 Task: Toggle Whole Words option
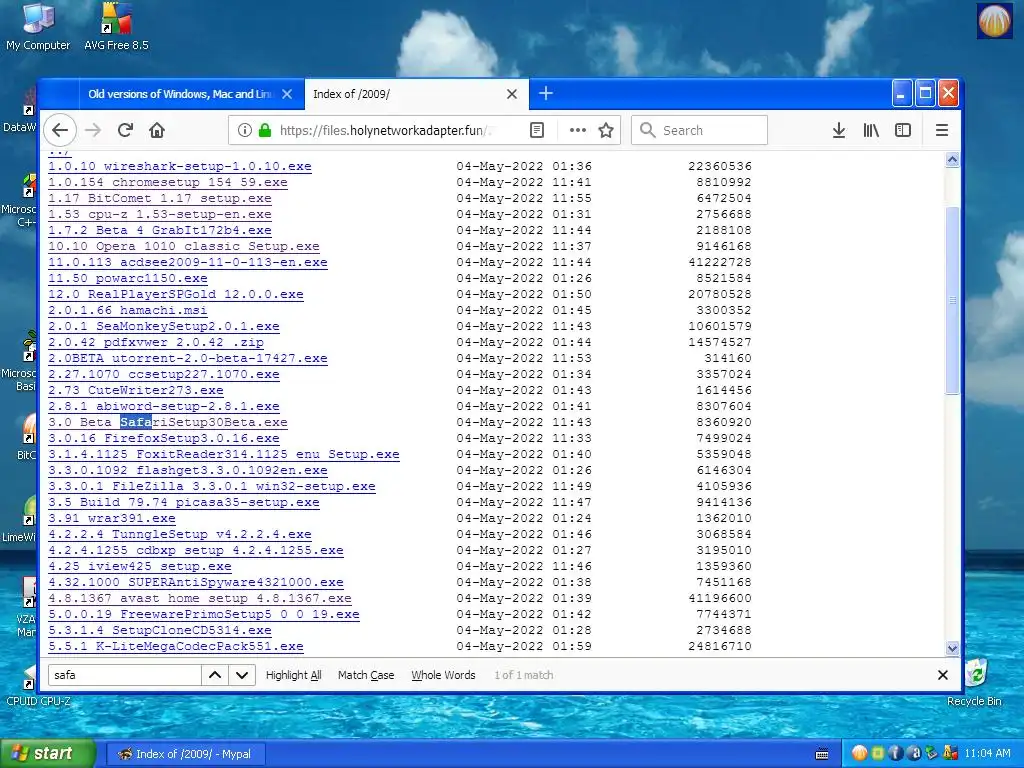click(x=443, y=675)
